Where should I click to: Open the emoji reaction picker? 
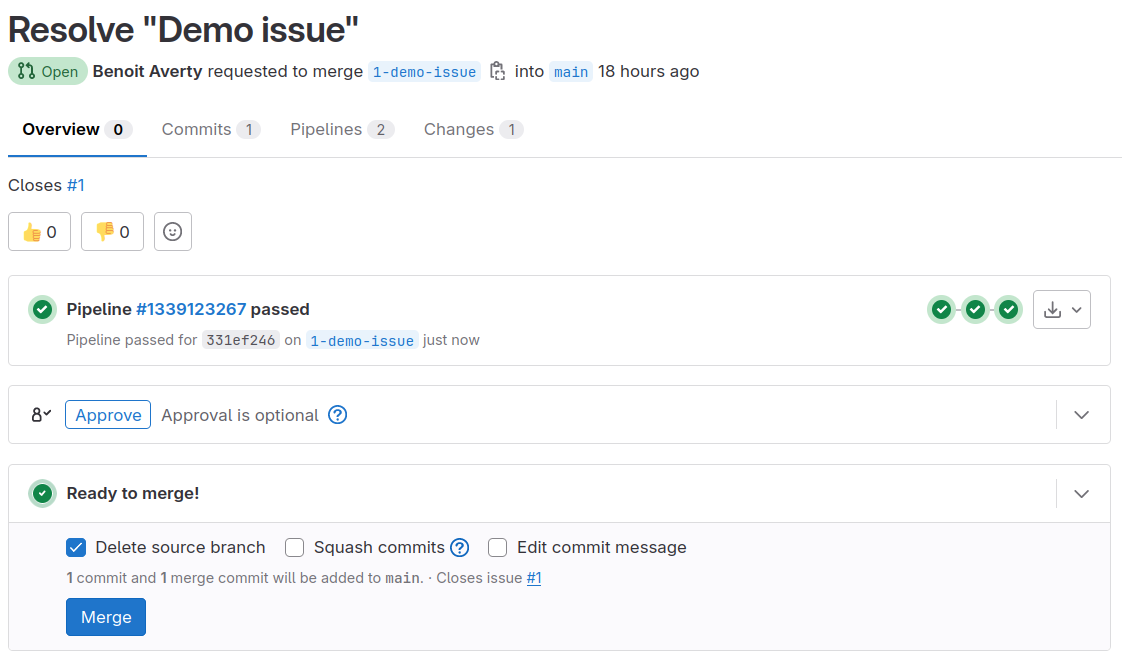[x=172, y=231]
